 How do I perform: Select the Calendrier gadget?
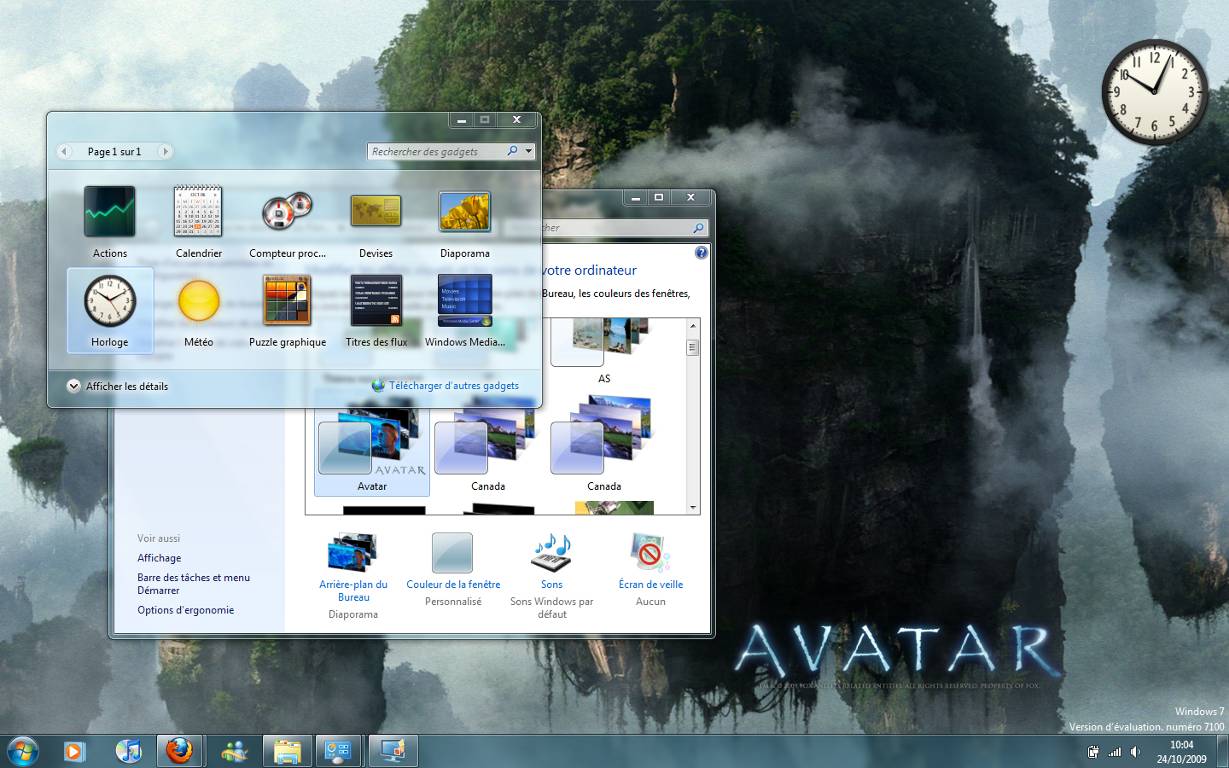(x=198, y=222)
